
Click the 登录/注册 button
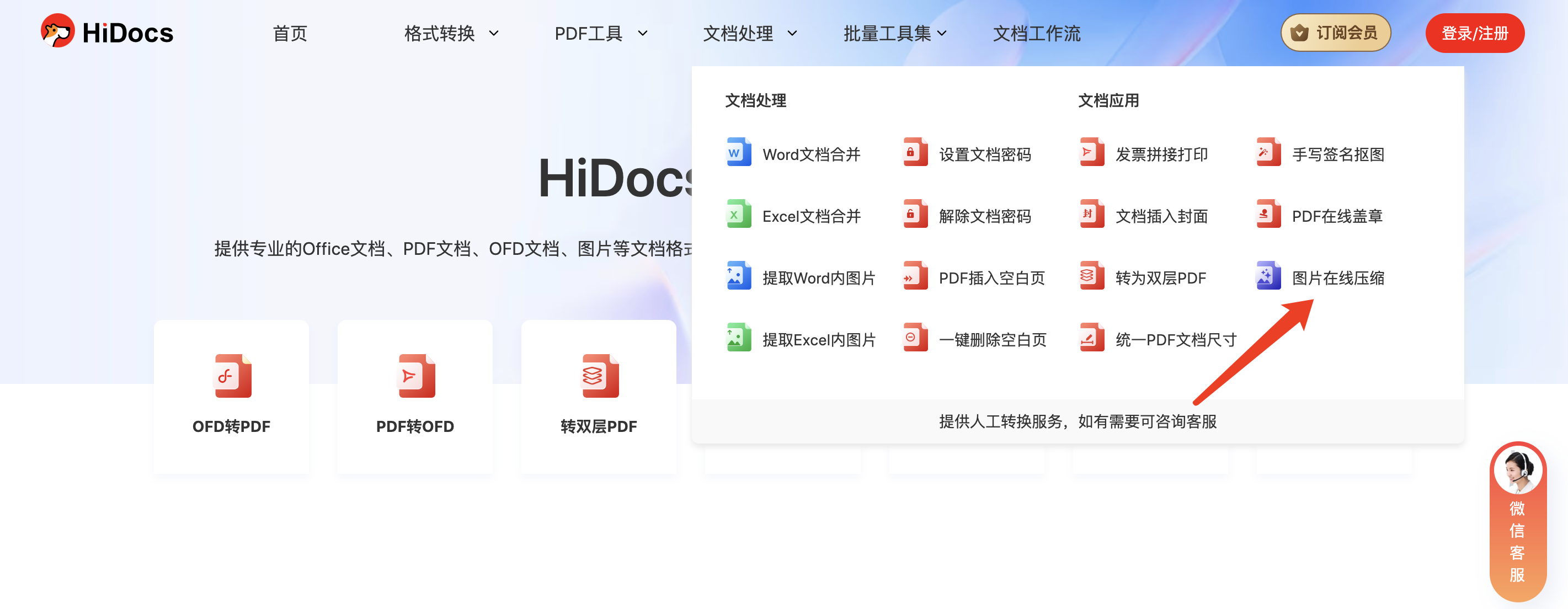pos(1474,34)
